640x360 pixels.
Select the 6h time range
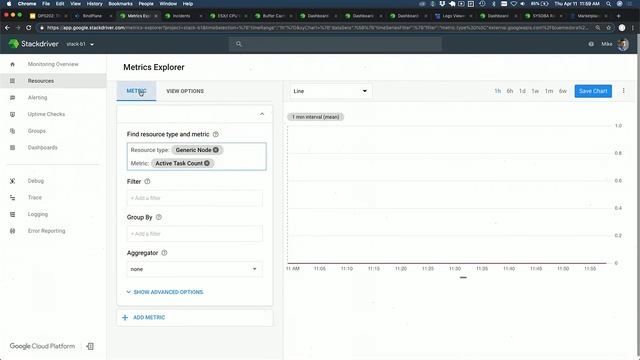[x=510, y=91]
